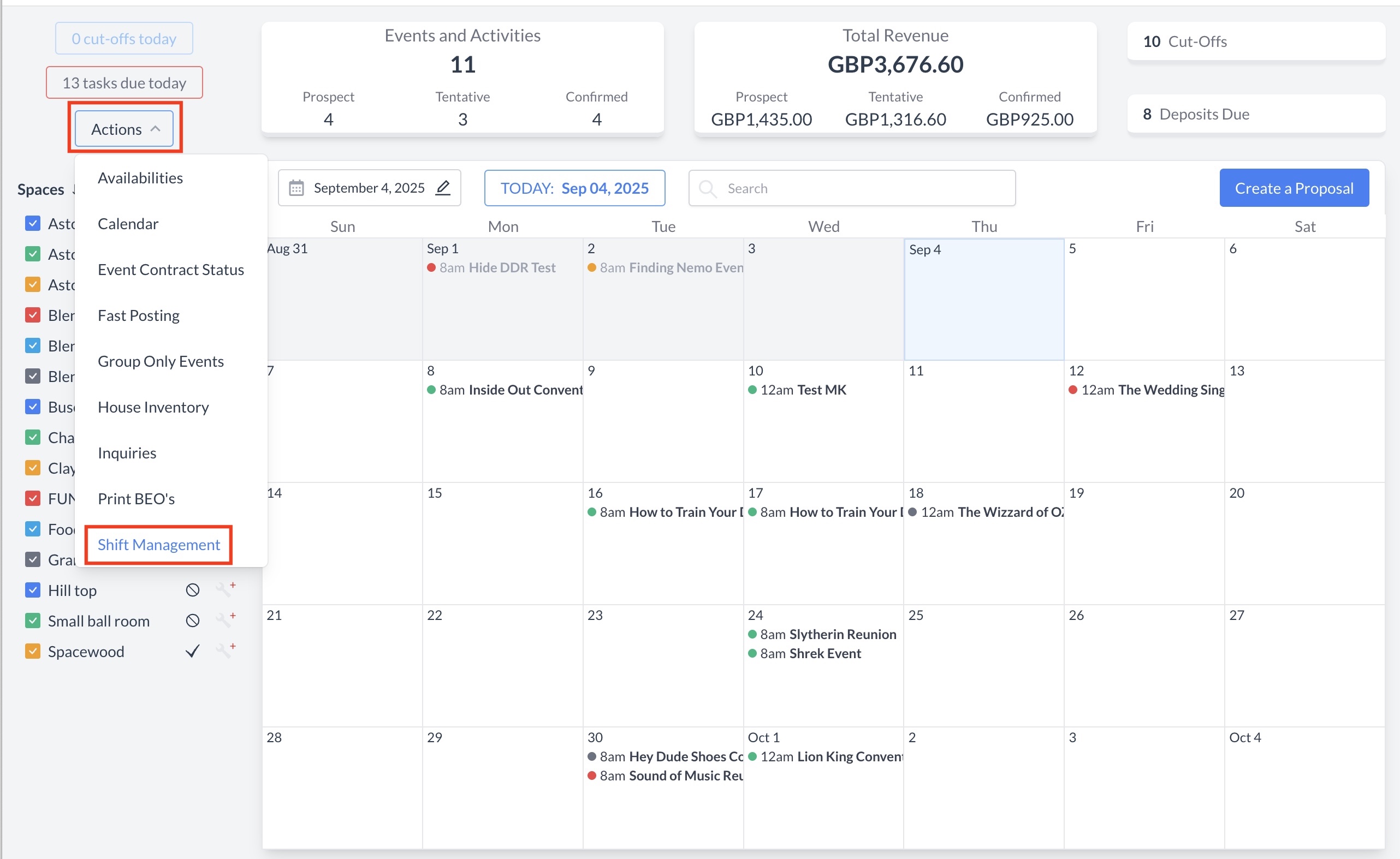This screenshot has height=859, width=1400.
Task: Click the wrench-plus icon for Spacewood
Action: click(x=225, y=651)
